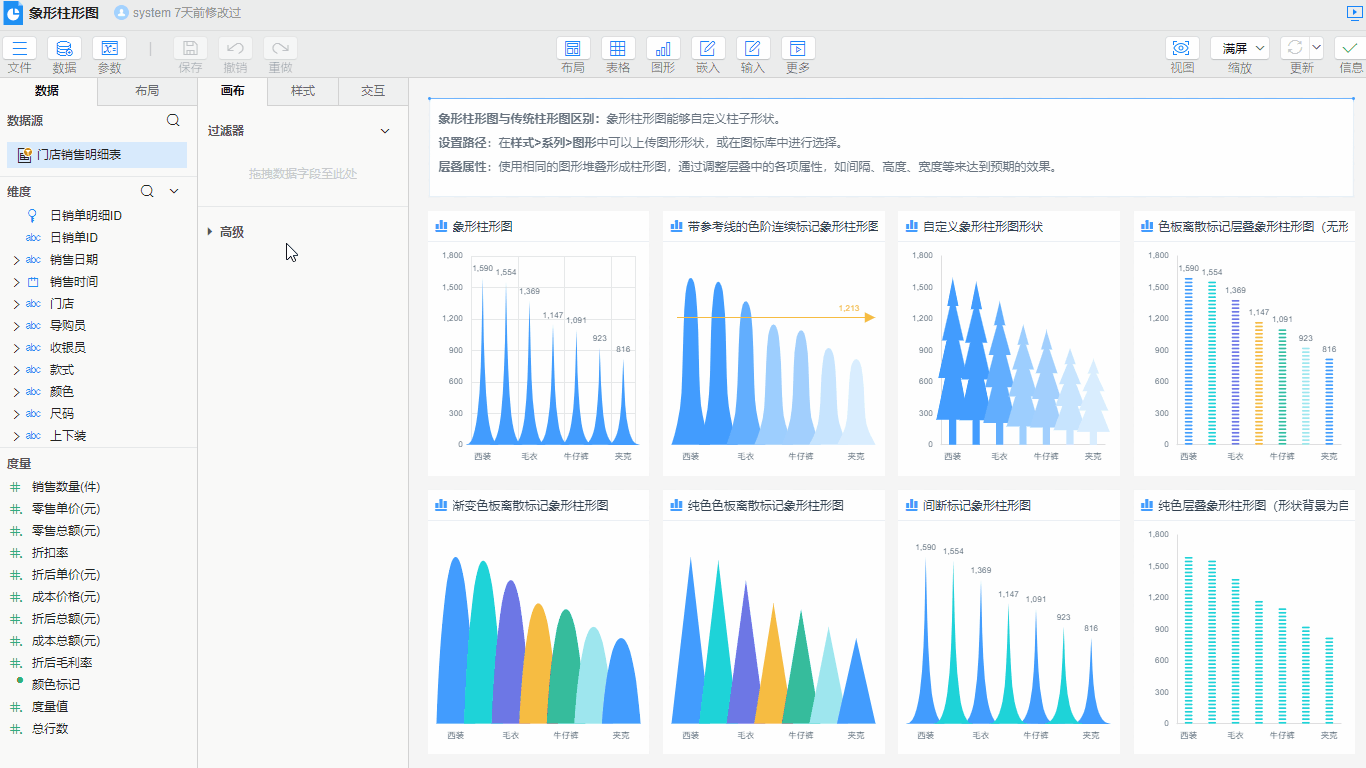Switch to the 样式 (Style) tab

click(303, 91)
